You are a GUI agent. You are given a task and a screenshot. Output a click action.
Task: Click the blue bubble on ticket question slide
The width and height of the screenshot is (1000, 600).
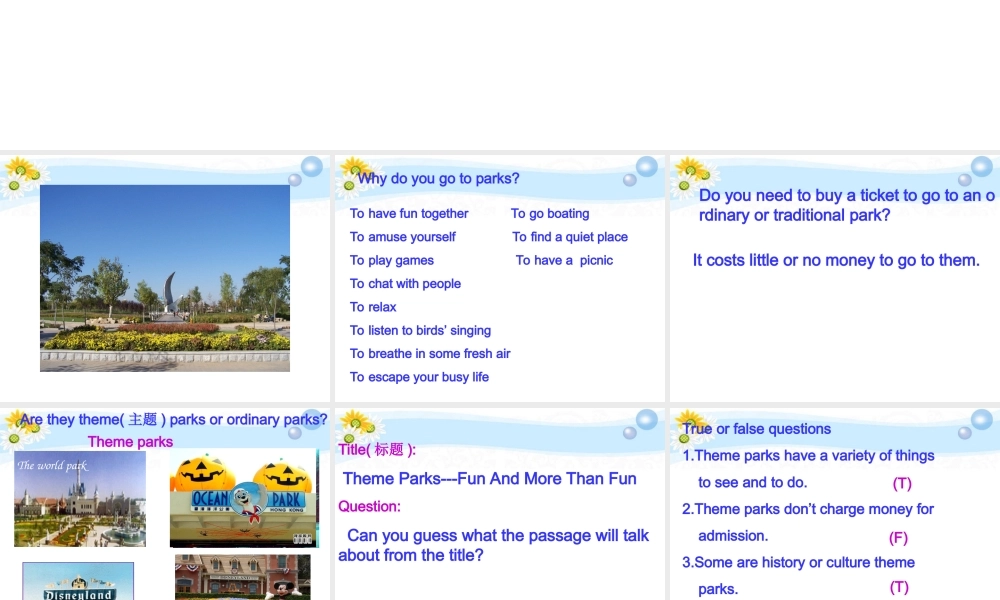tap(982, 166)
